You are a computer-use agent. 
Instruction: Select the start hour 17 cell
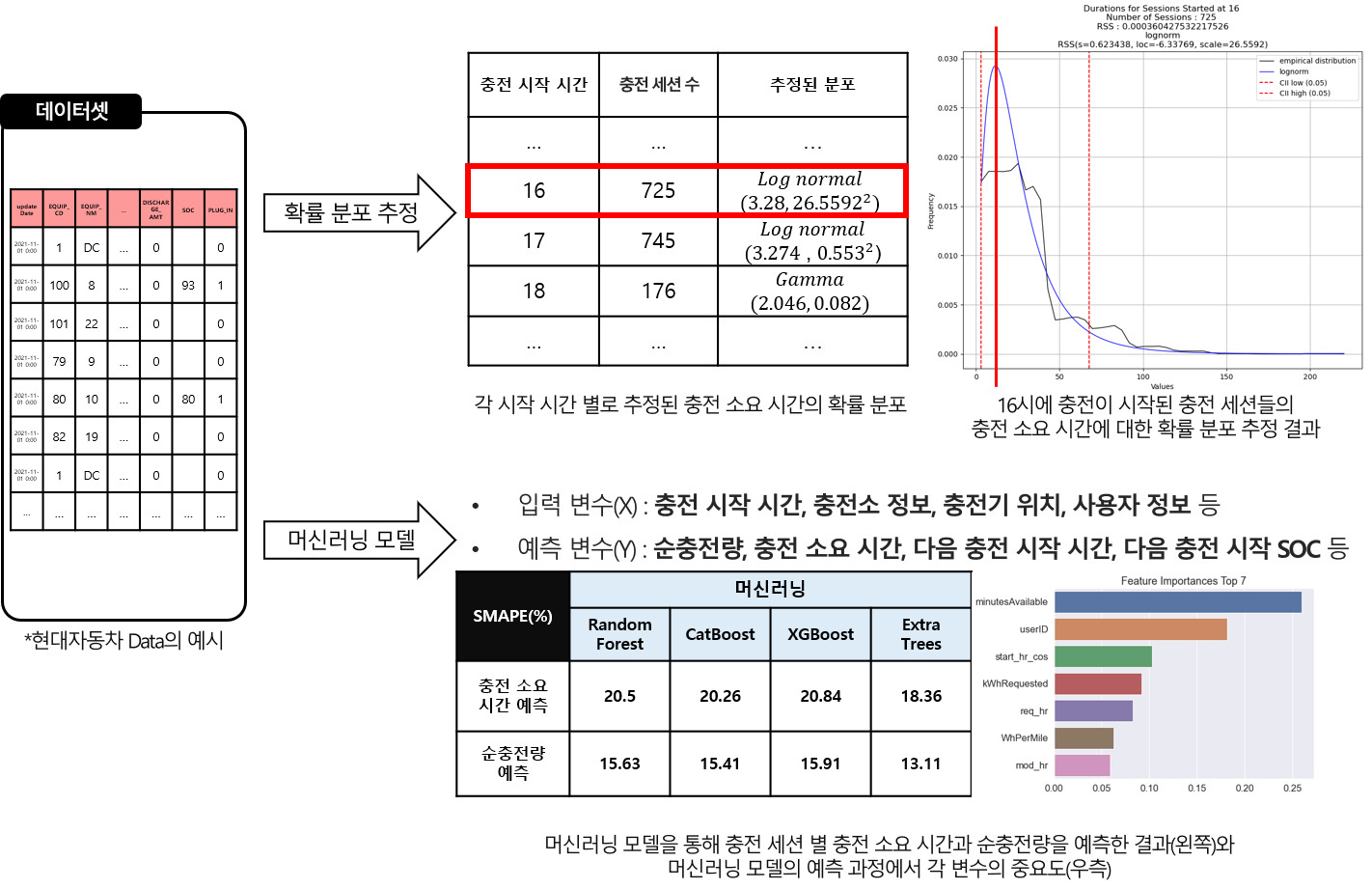(534, 241)
